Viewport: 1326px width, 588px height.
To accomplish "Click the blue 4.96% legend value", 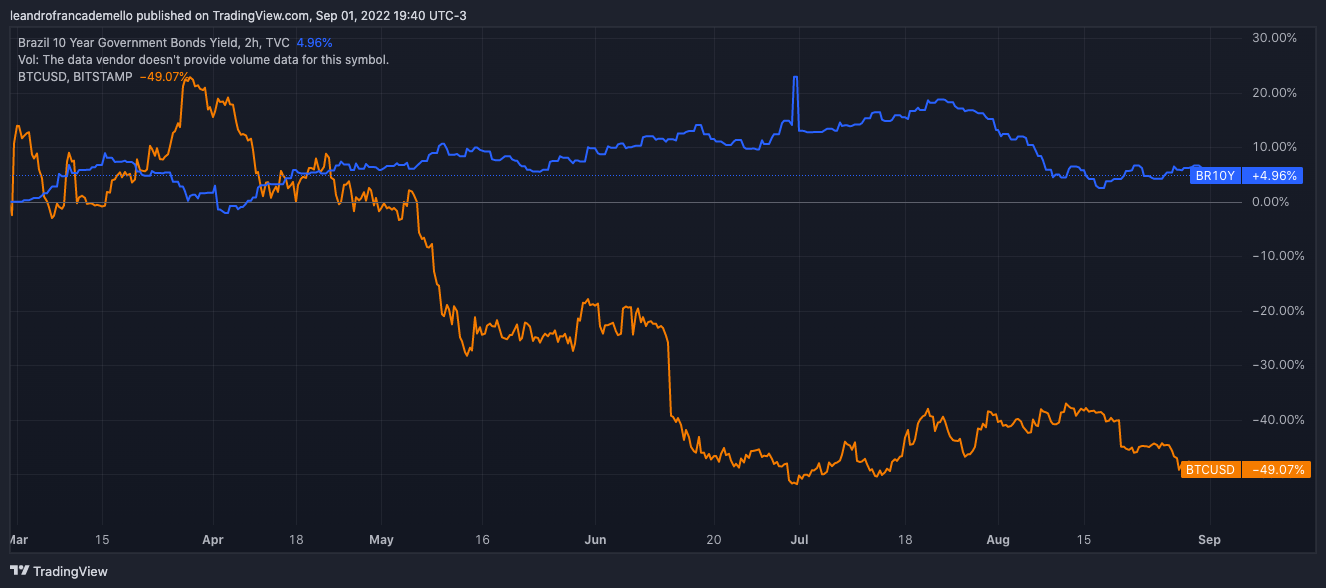I will point(314,43).
